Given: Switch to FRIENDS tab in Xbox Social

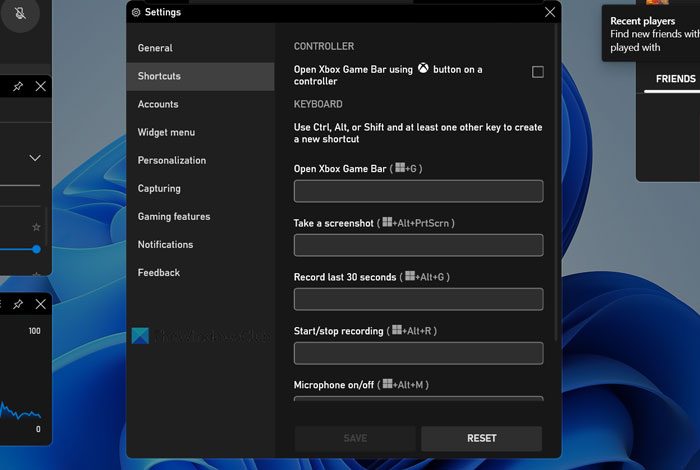Looking at the screenshot, I should [675, 79].
